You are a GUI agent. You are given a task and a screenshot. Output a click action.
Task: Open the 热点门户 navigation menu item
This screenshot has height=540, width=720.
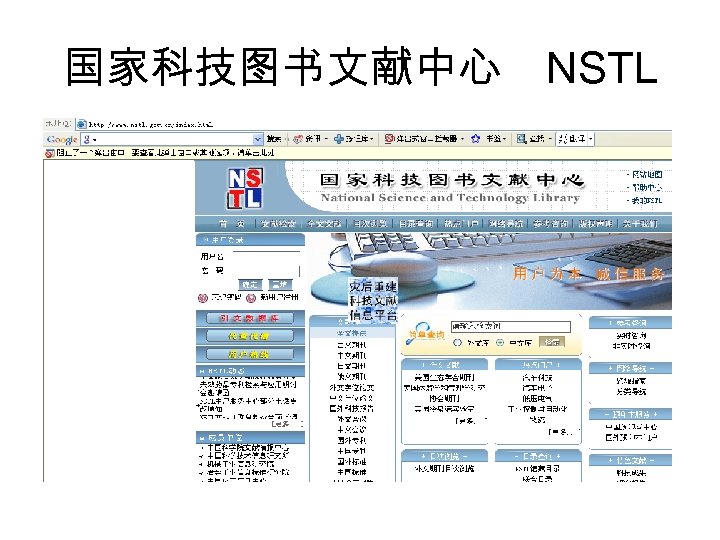click(x=461, y=224)
